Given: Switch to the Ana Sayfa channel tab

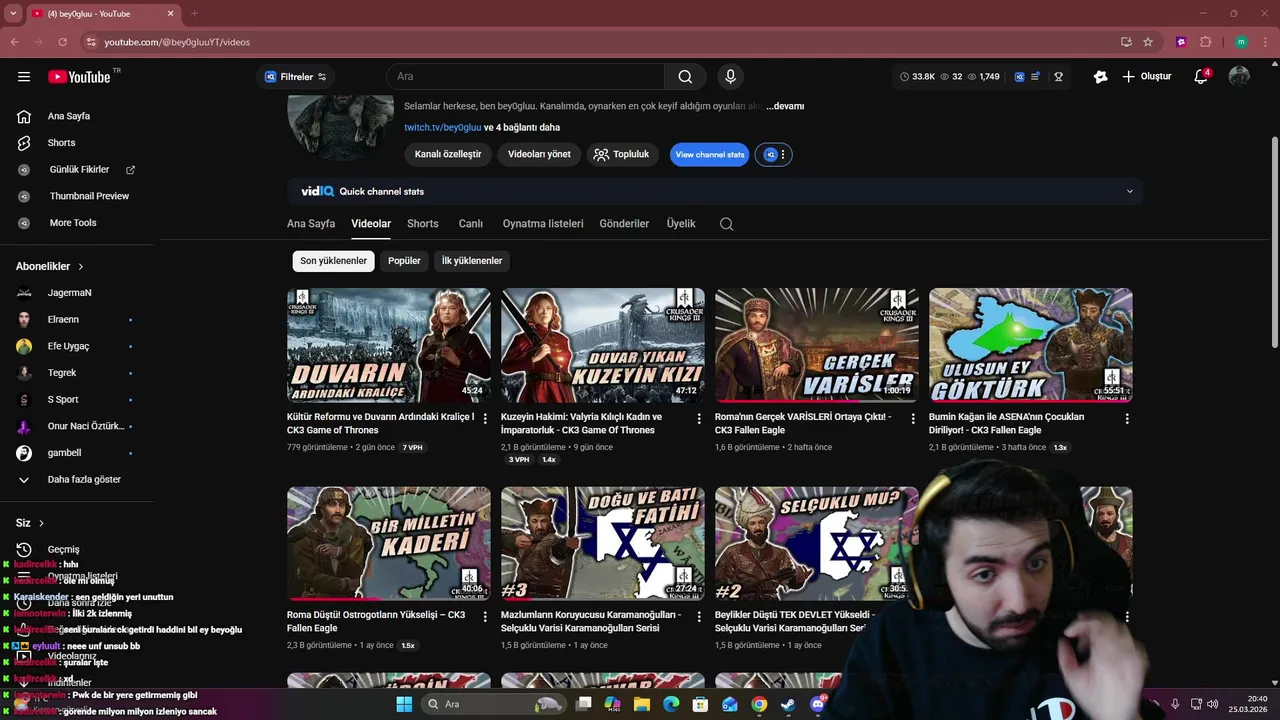Looking at the screenshot, I should tap(311, 224).
